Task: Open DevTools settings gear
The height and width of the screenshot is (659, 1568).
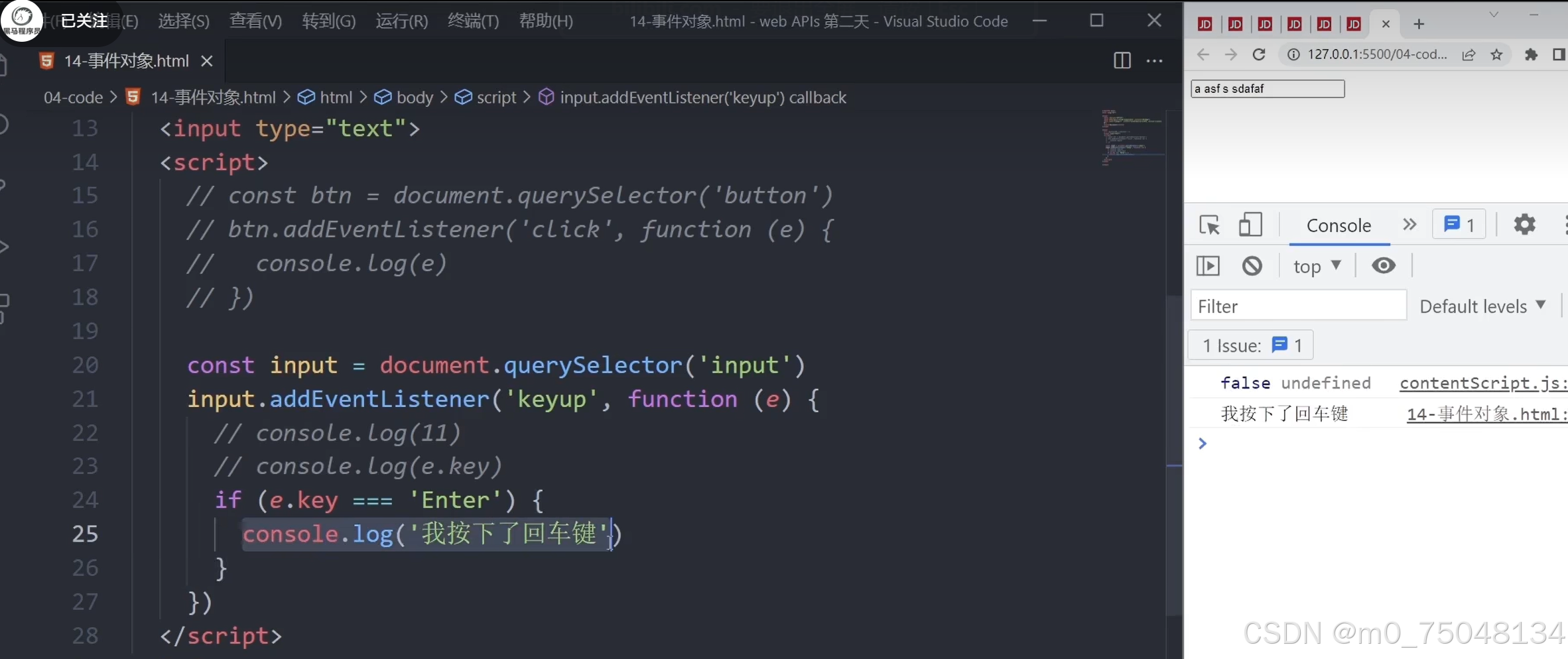Action: (1524, 225)
